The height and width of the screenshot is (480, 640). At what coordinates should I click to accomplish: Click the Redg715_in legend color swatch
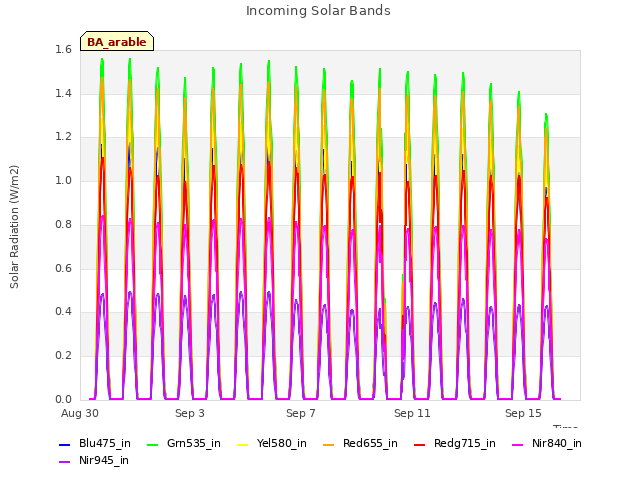coord(420,444)
